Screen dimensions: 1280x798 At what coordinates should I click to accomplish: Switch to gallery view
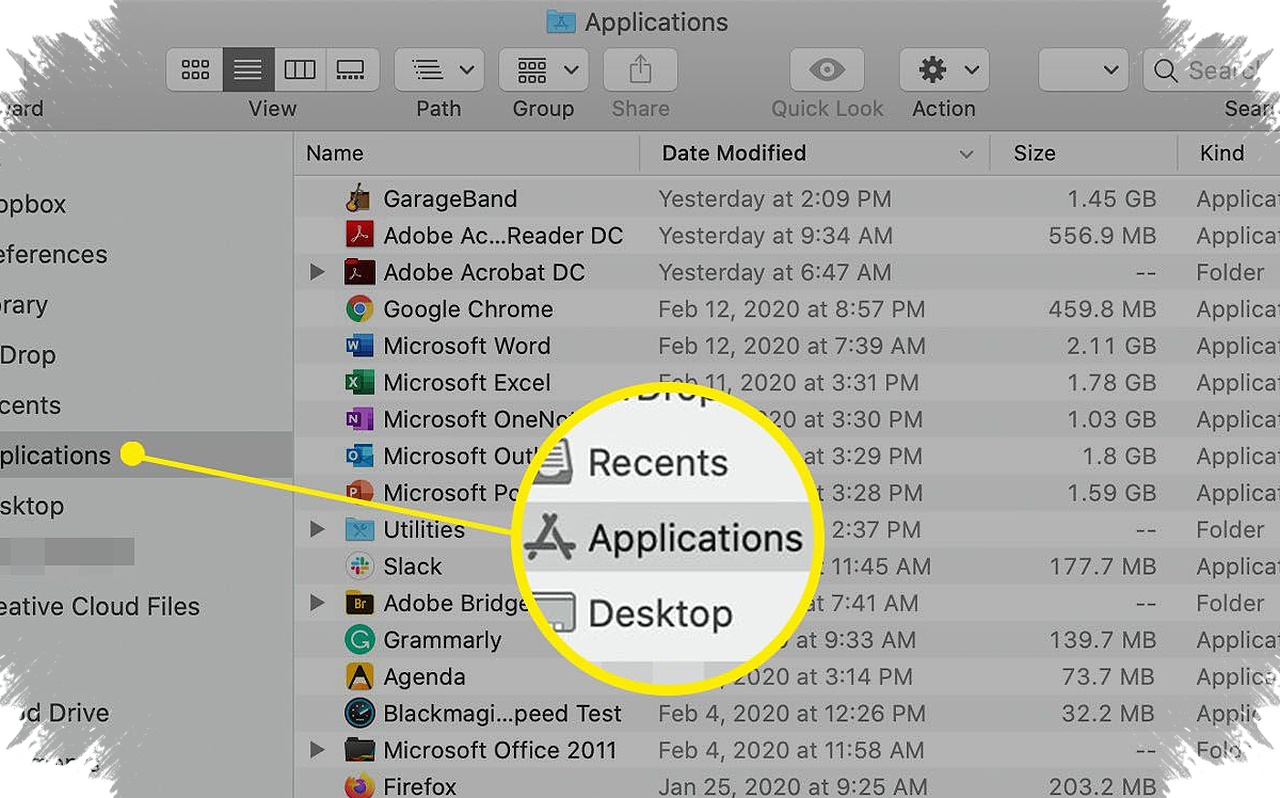pos(352,70)
